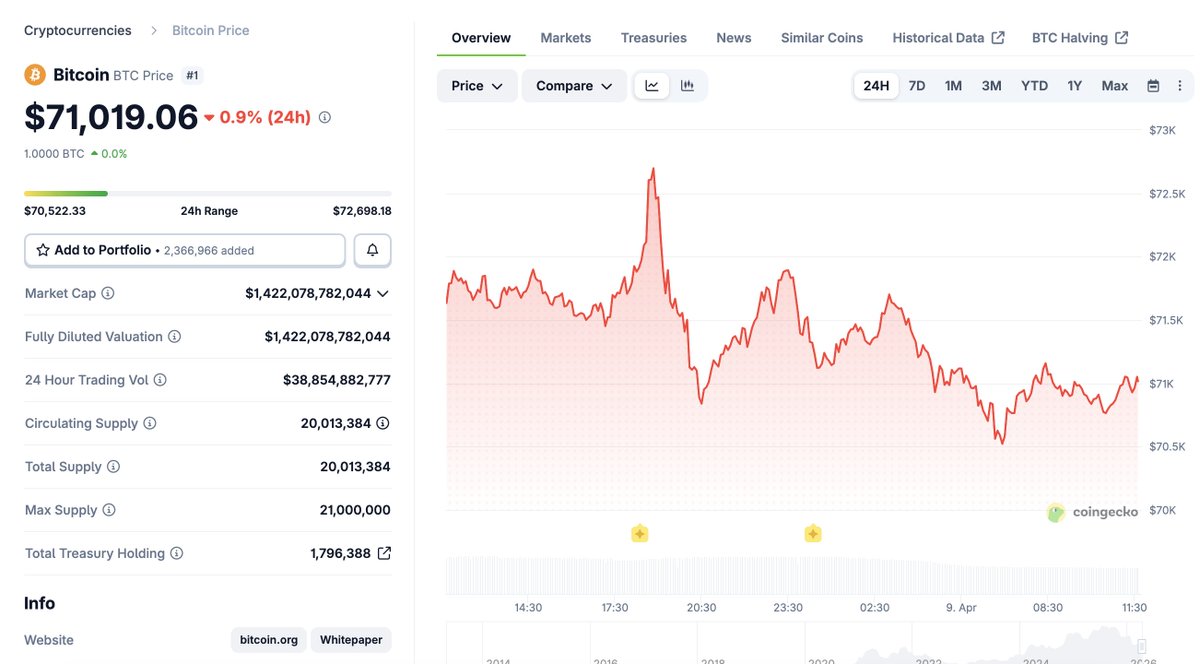
Task: Open the Price dropdown
Action: pos(477,86)
